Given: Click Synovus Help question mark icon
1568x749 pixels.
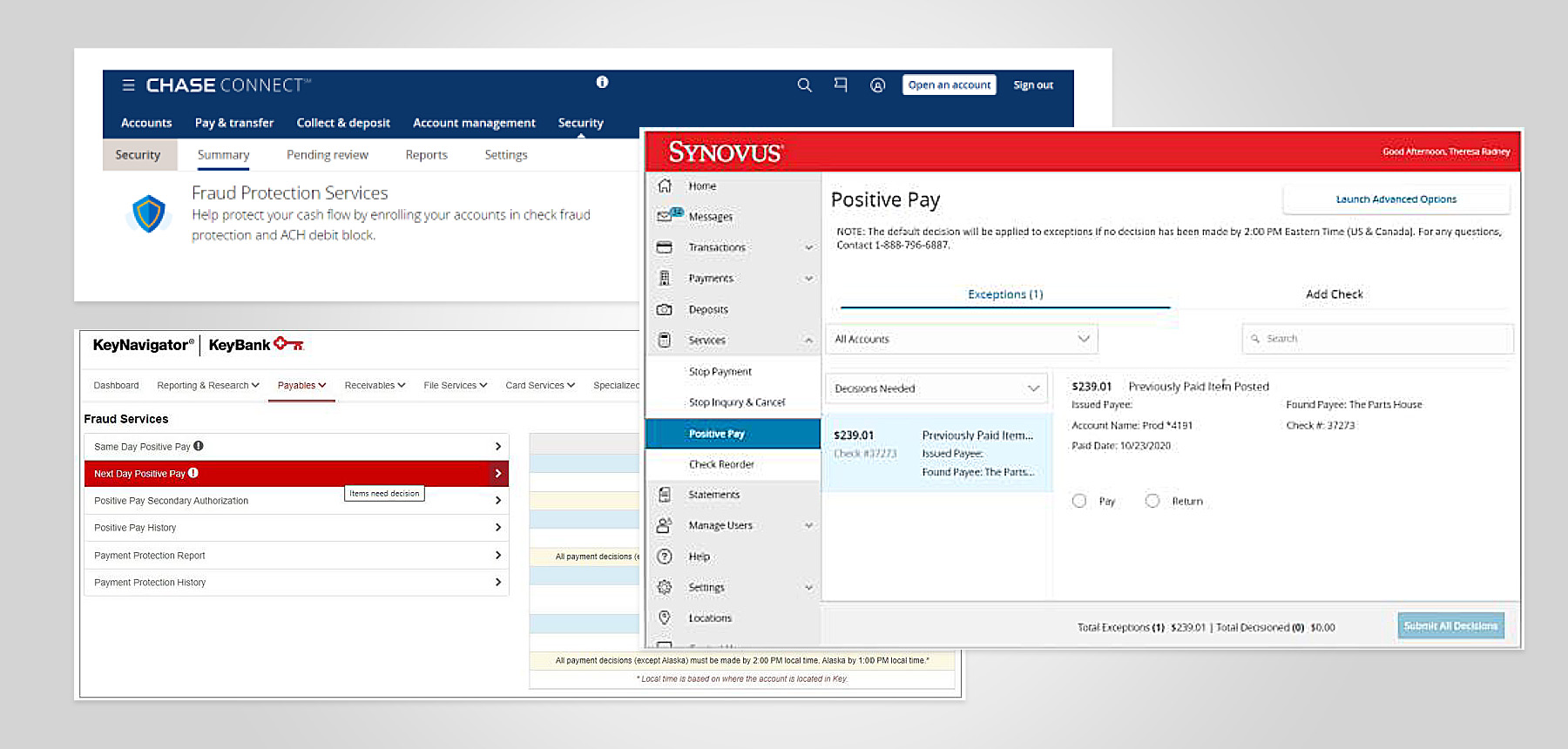Looking at the screenshot, I should 665,557.
